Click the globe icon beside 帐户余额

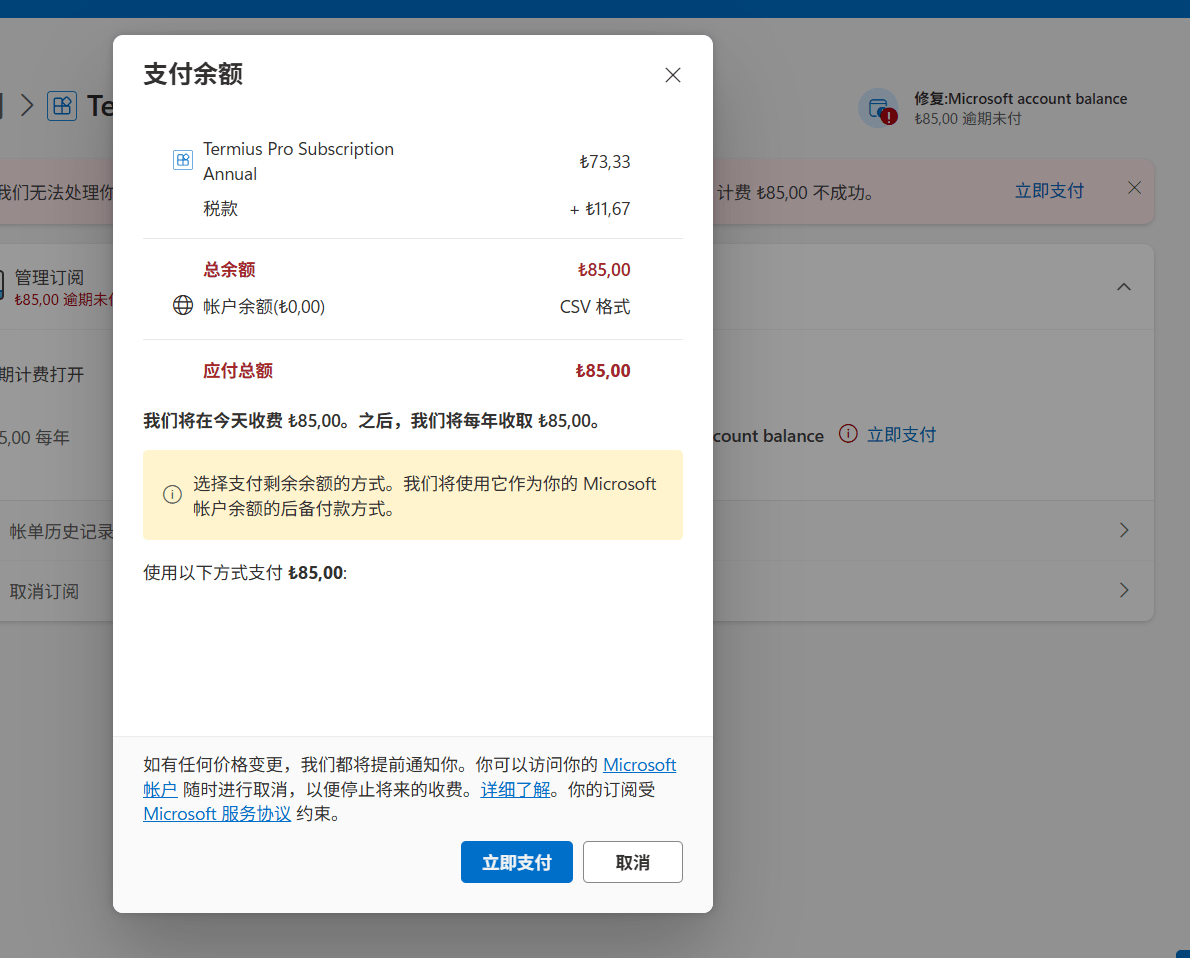click(183, 306)
